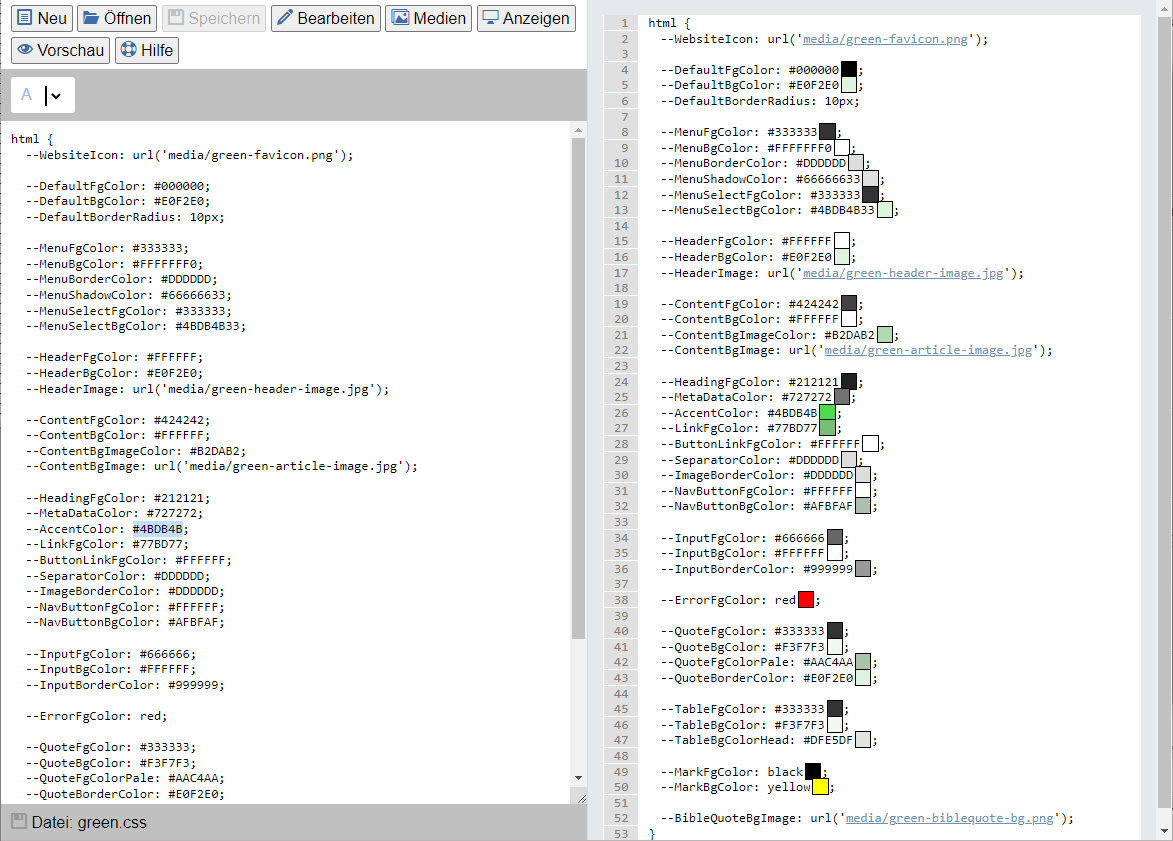The image size is (1173, 841).
Task: Click the highlighted #4BDB4B text in editor
Action: (x=157, y=529)
